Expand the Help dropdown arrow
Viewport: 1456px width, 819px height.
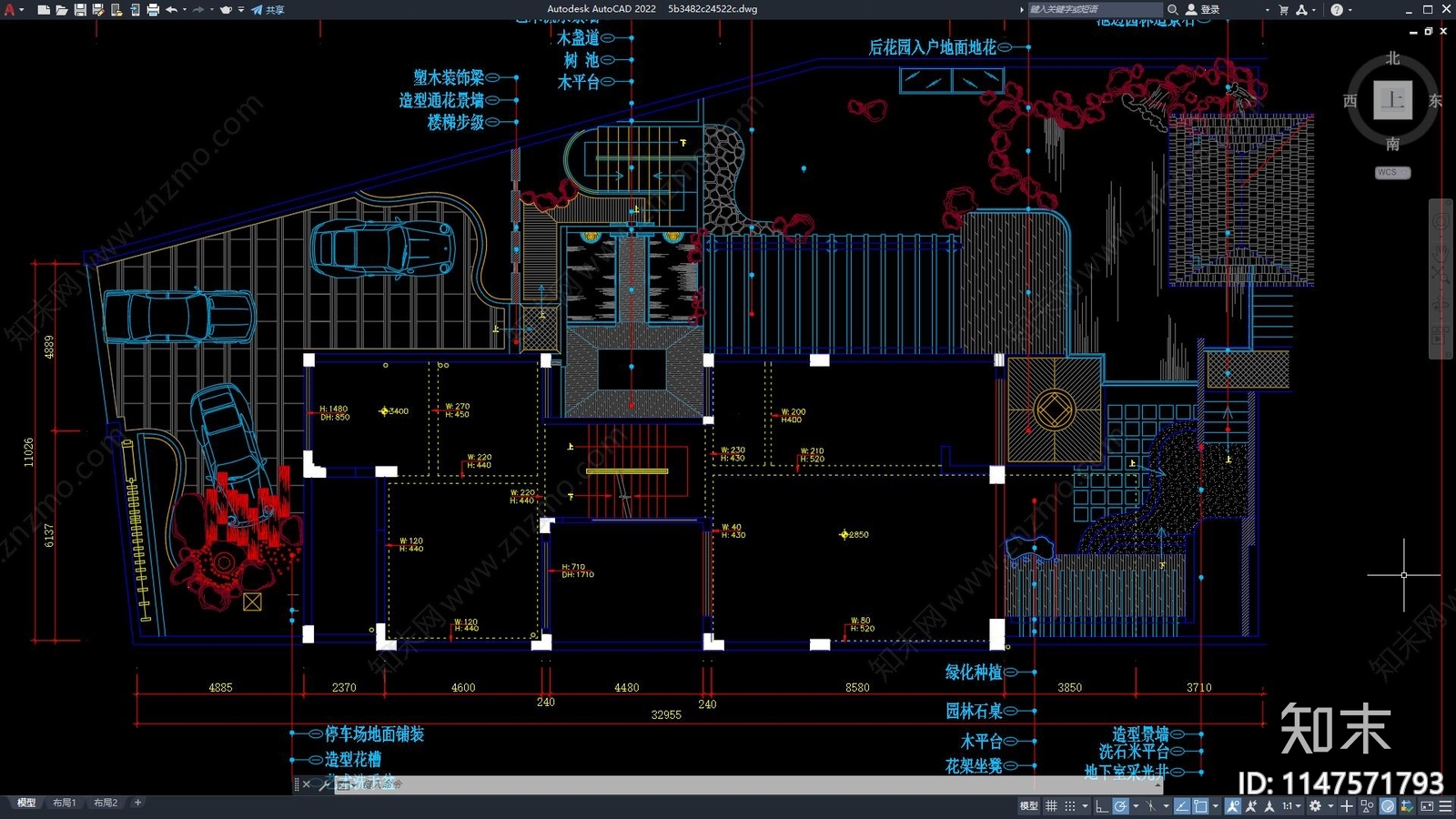click(x=1350, y=9)
